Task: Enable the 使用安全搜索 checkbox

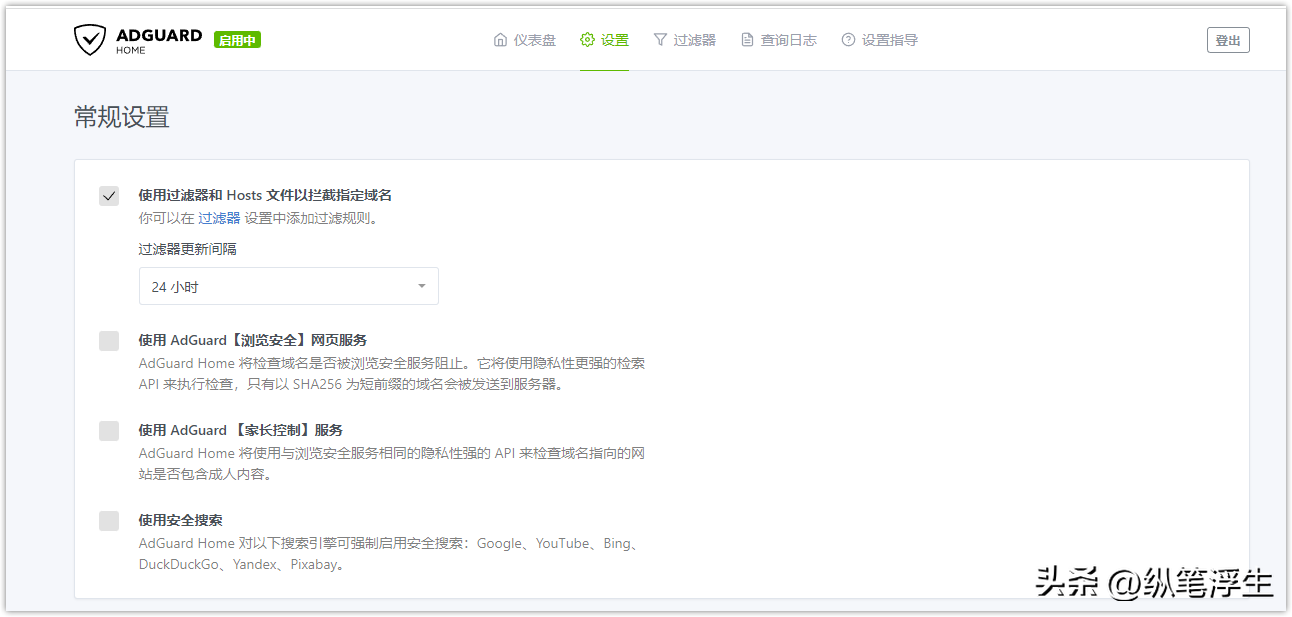Action: (109, 521)
